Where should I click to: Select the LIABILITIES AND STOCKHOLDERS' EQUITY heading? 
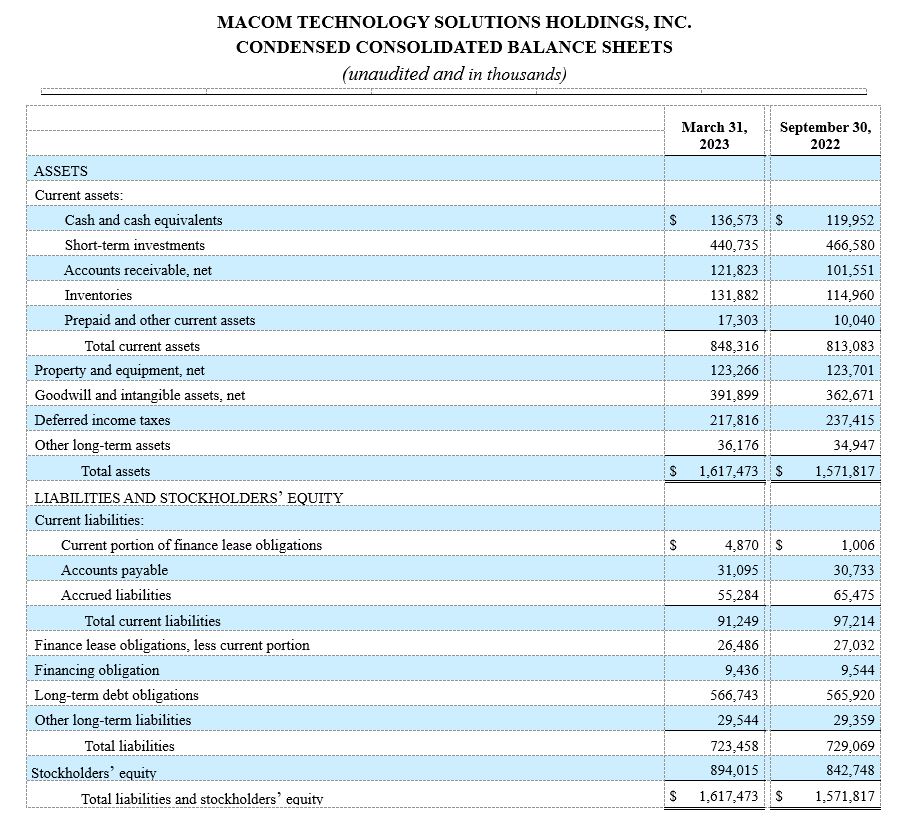pos(189,497)
